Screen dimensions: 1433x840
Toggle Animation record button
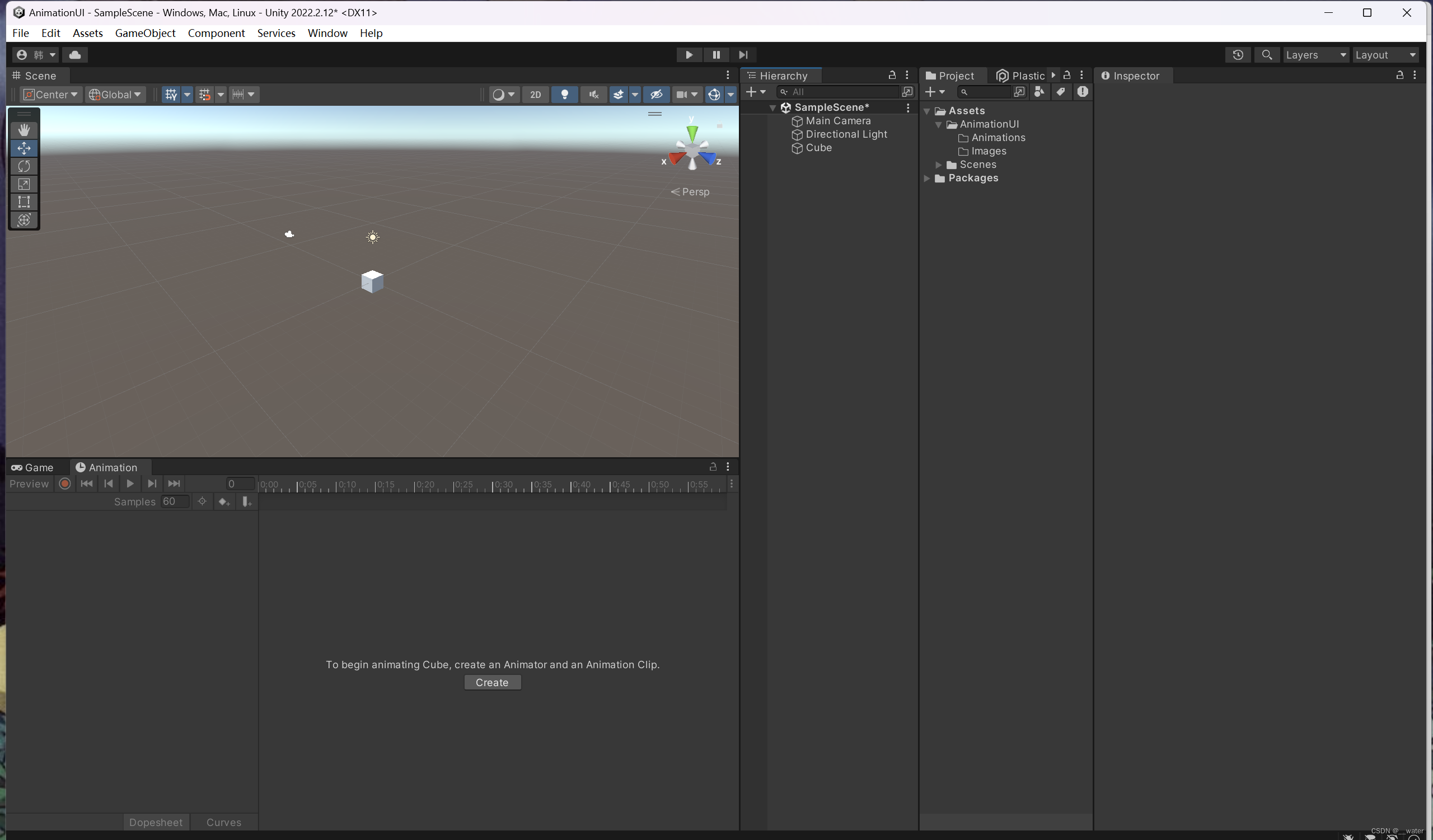click(65, 484)
